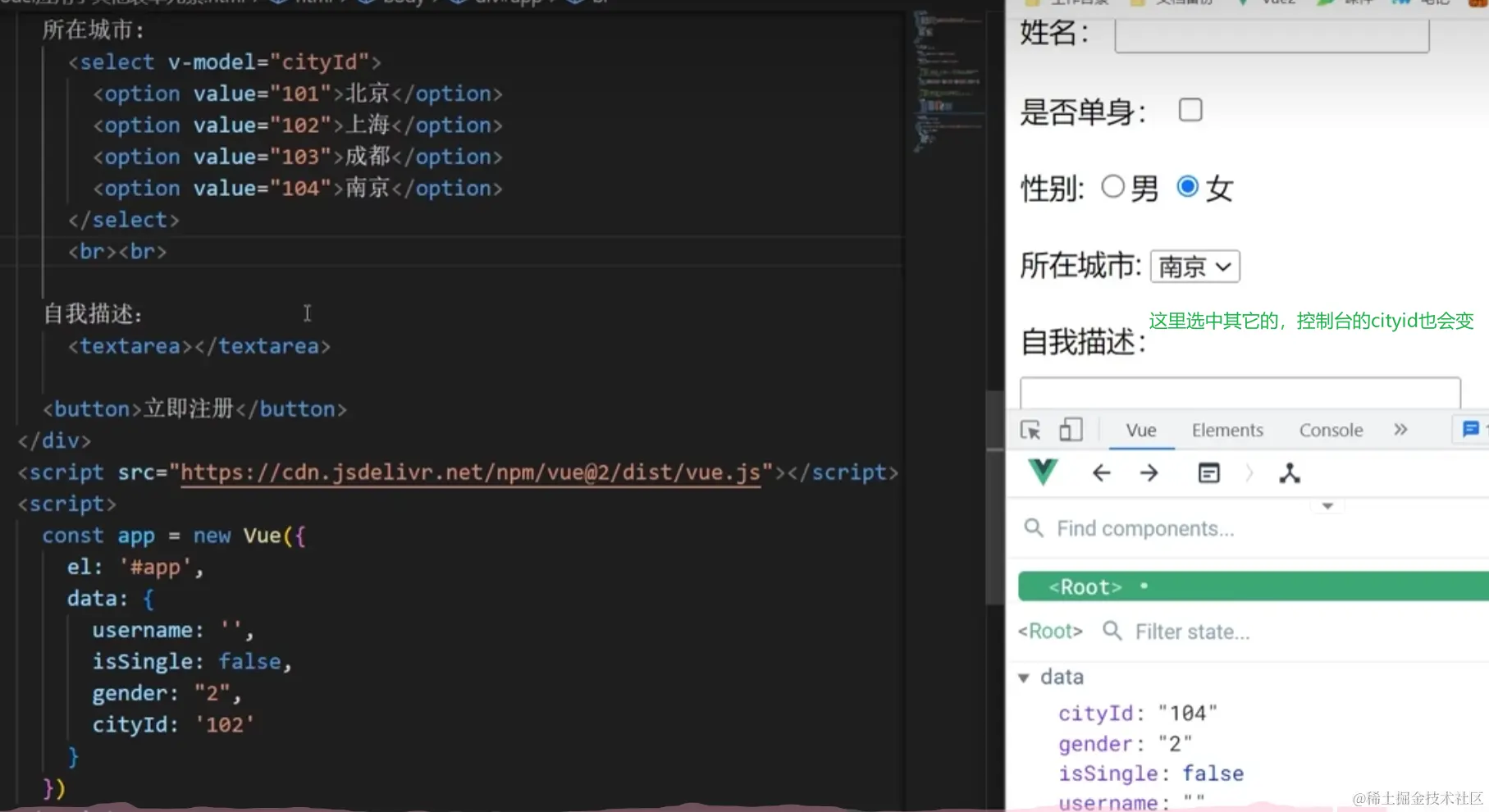This screenshot has height=812, width=1489.
Task: Click the 自我描述 textarea on the page
Action: (1240, 393)
